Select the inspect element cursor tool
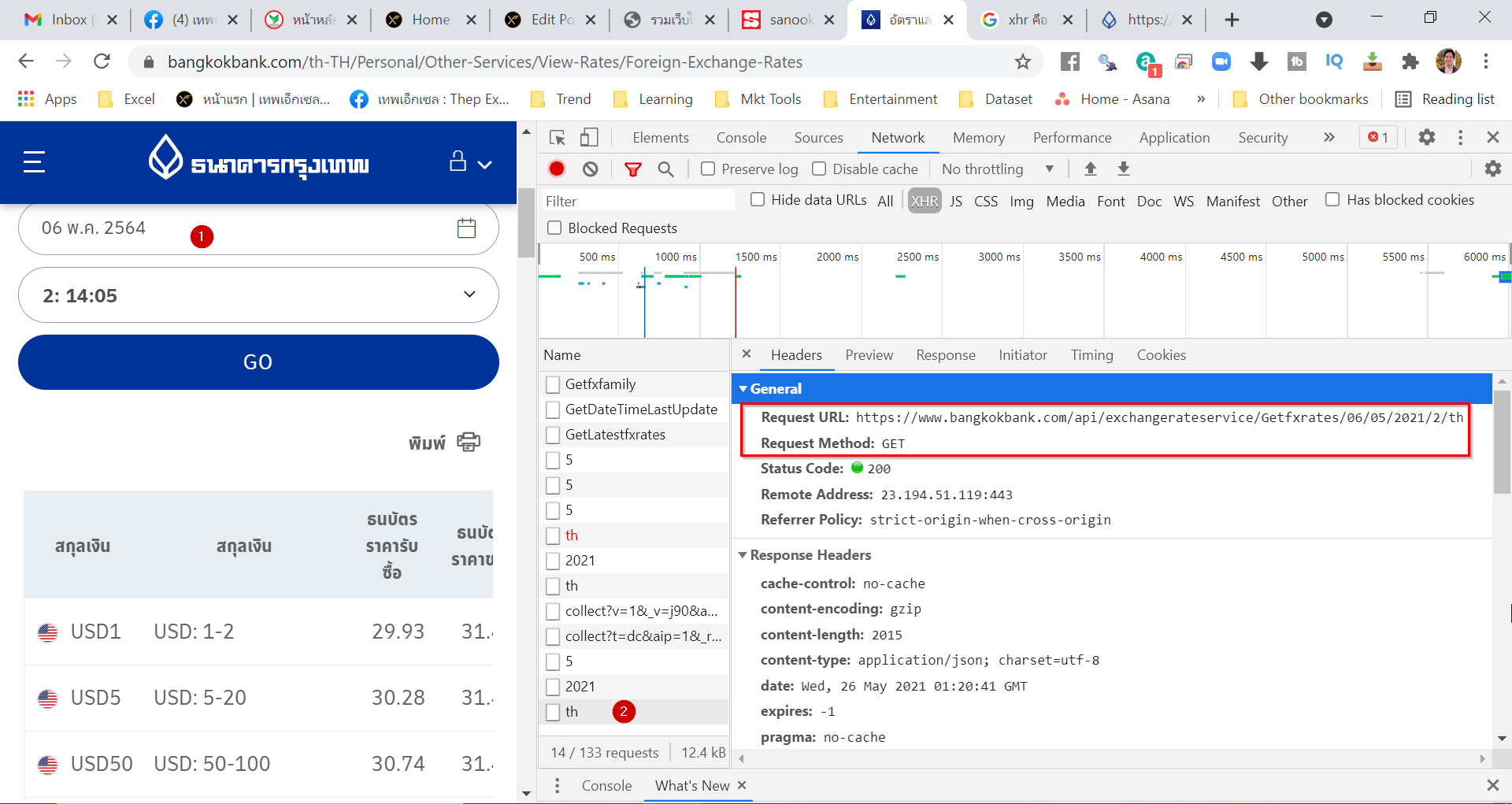Image resolution: width=1512 pixels, height=804 pixels. [x=558, y=137]
